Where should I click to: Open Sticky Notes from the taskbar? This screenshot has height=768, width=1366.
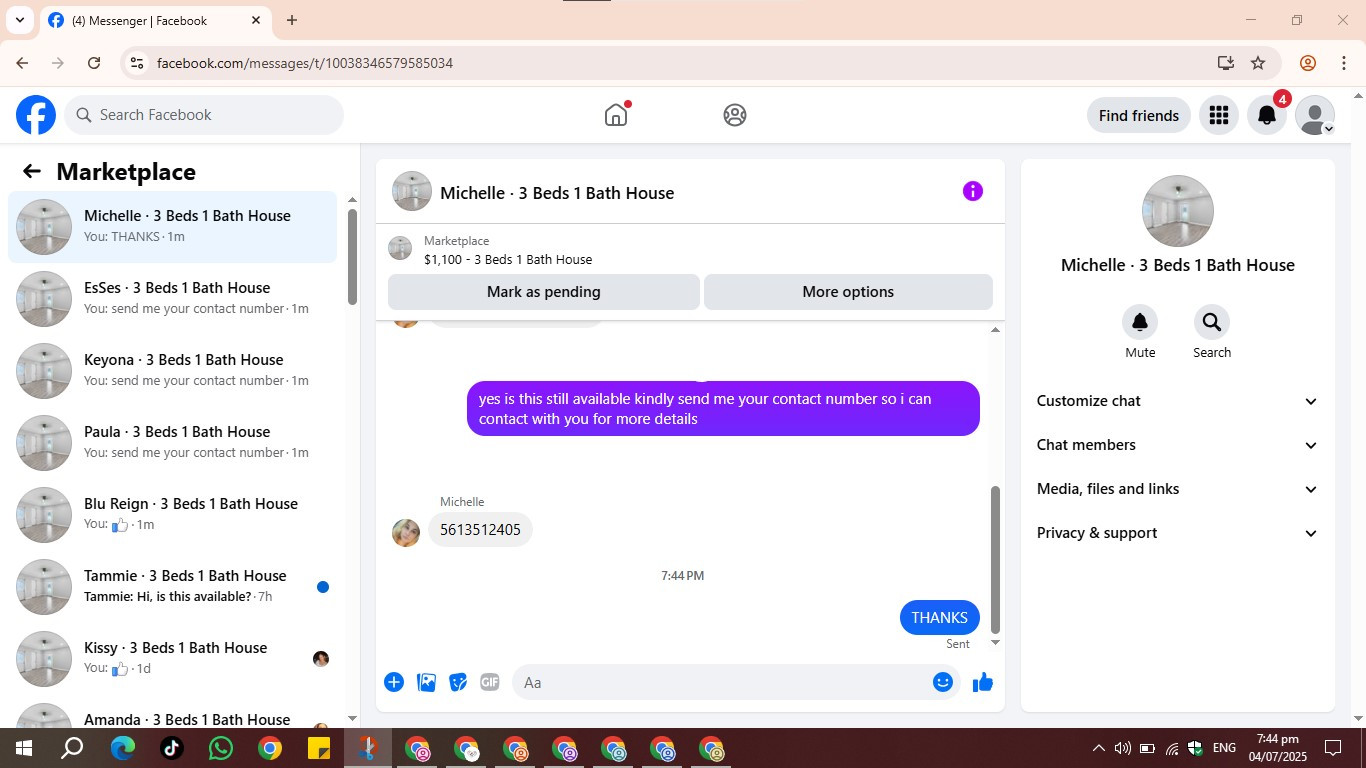tap(318, 748)
